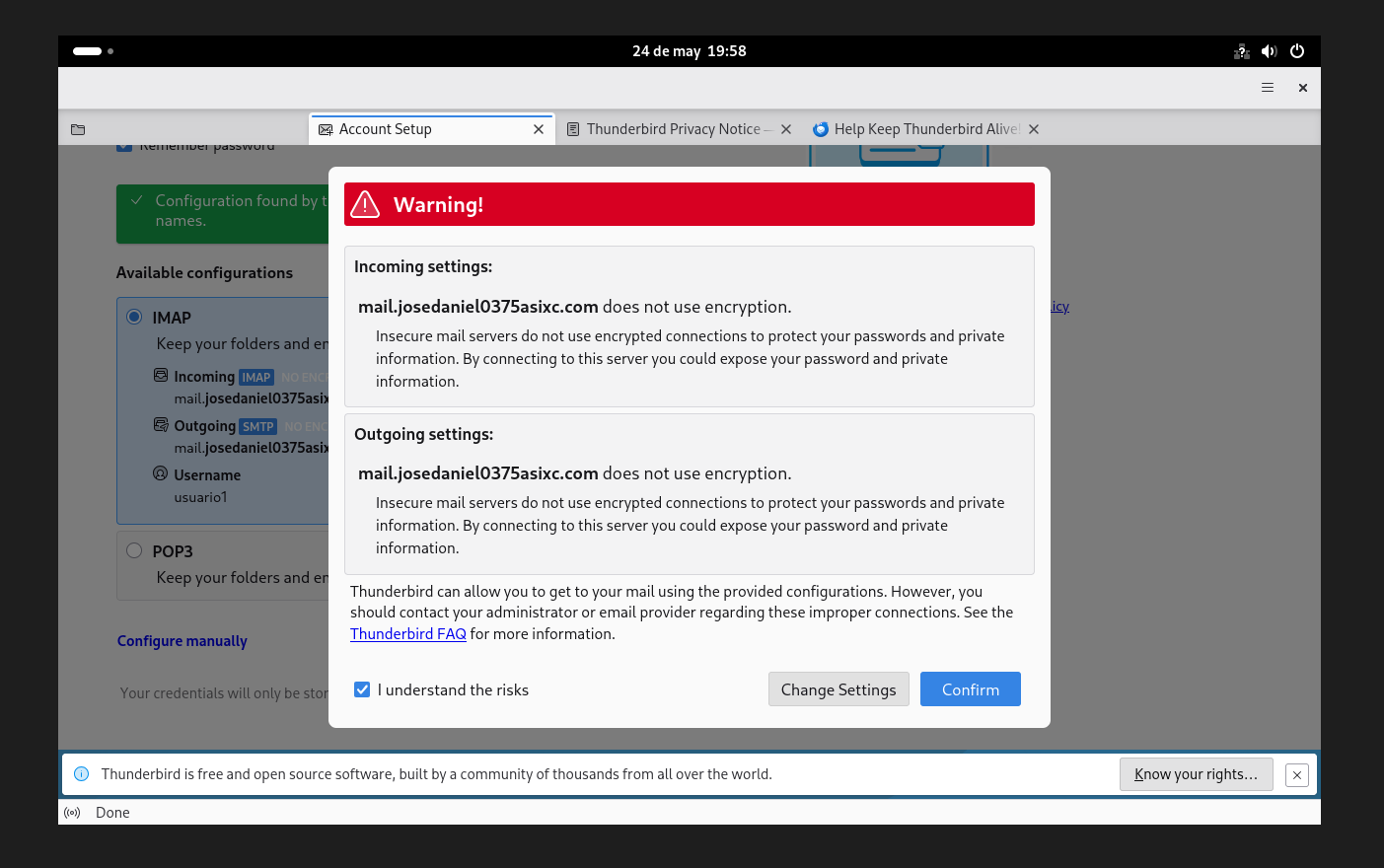Click the Done status bar text
Screen dimensions: 1384x868
click(112, 813)
